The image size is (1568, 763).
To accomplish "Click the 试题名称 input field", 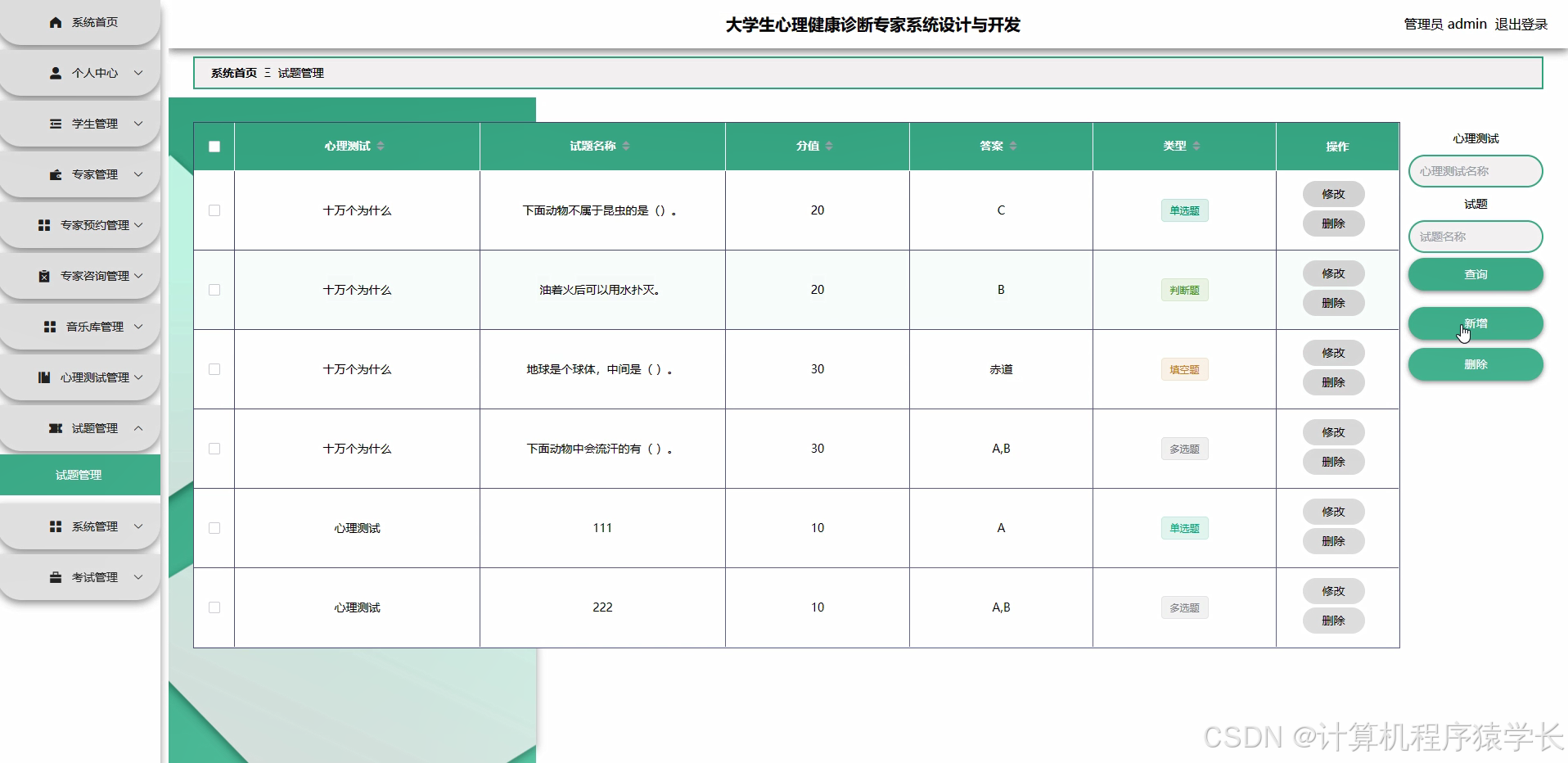I will pyautogui.click(x=1475, y=236).
